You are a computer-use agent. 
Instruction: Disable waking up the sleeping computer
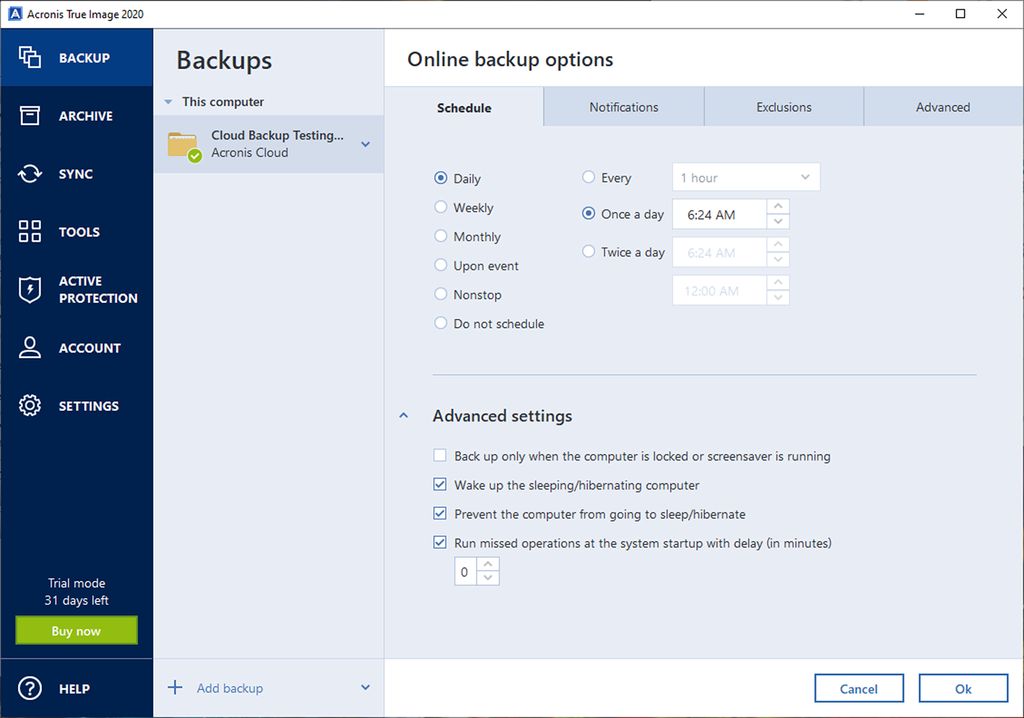(439, 484)
